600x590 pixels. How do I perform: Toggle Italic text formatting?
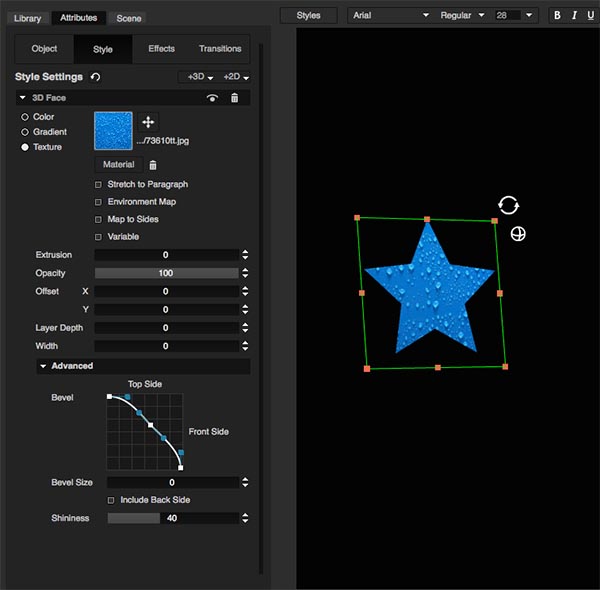573,15
